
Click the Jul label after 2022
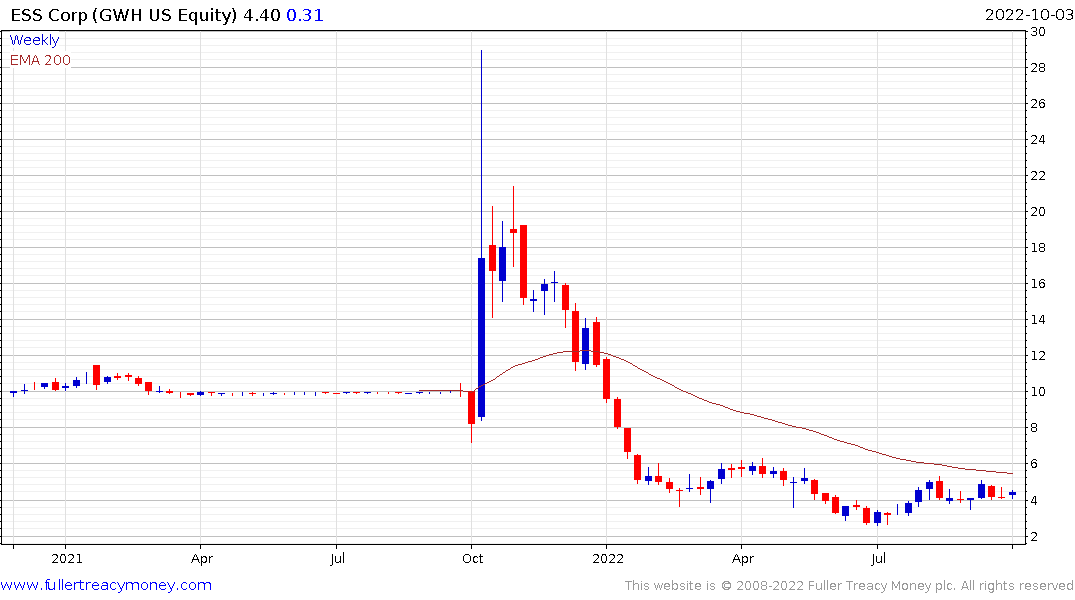878,558
